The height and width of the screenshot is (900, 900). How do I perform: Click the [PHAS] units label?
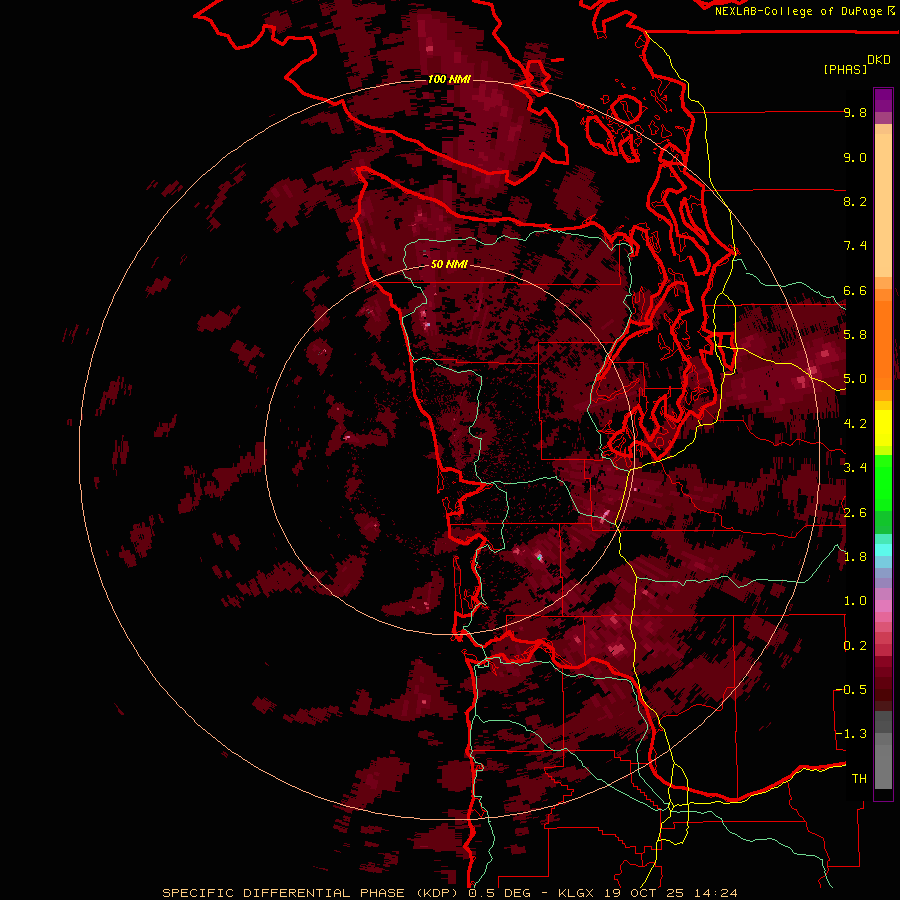(845, 70)
